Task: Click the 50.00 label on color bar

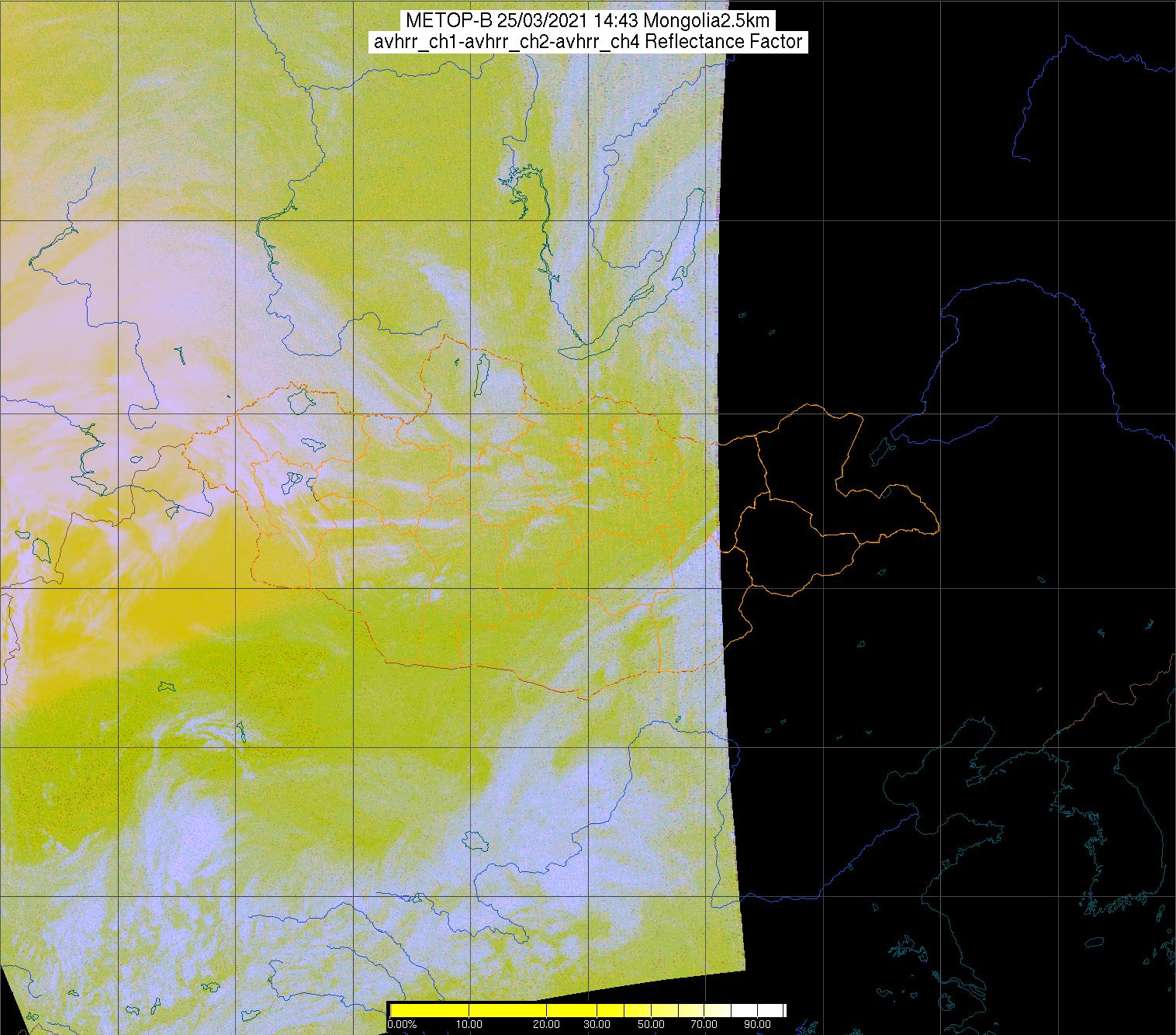Action: coord(652,1025)
